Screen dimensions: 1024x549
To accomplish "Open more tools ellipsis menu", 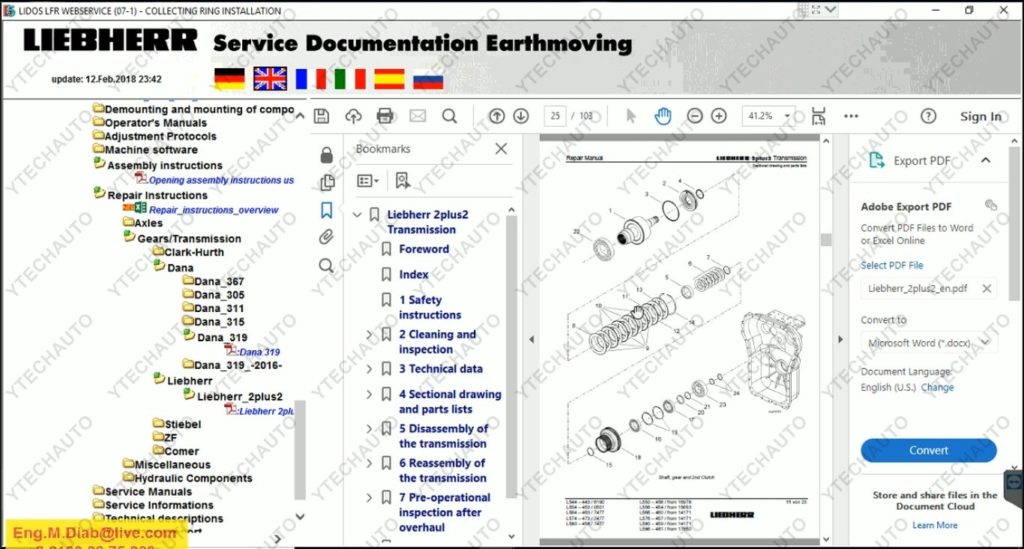I will 851,116.
